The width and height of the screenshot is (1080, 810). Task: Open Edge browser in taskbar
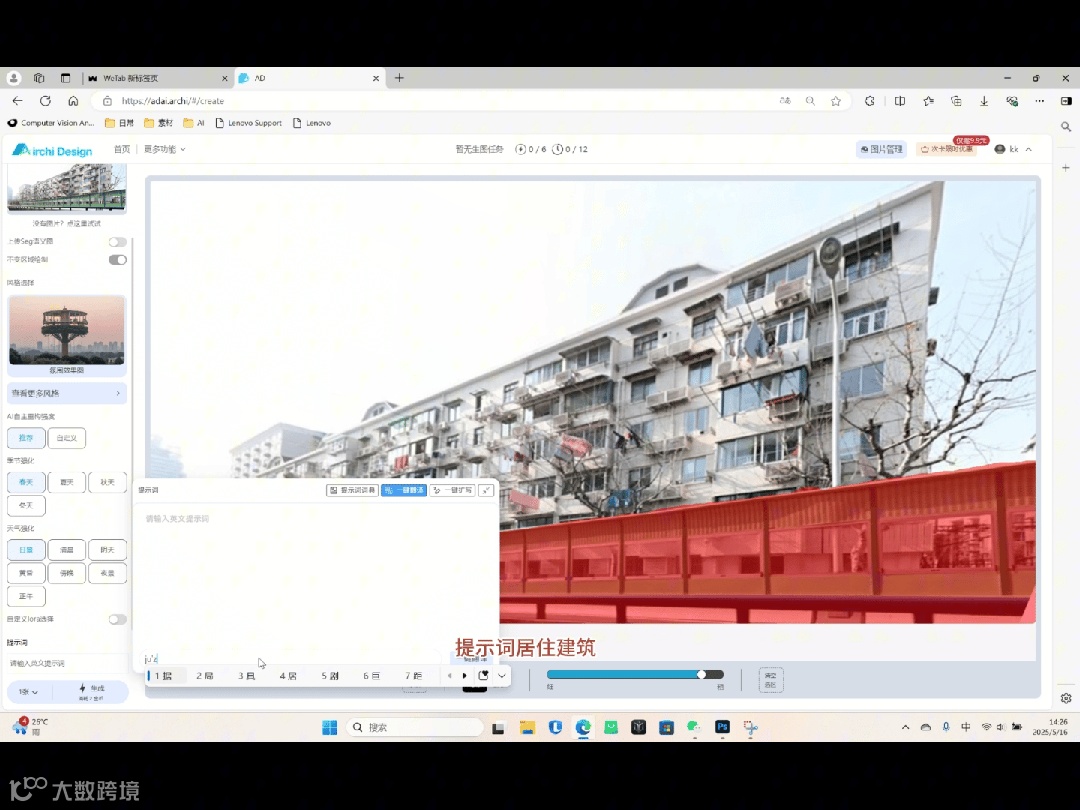(583, 727)
